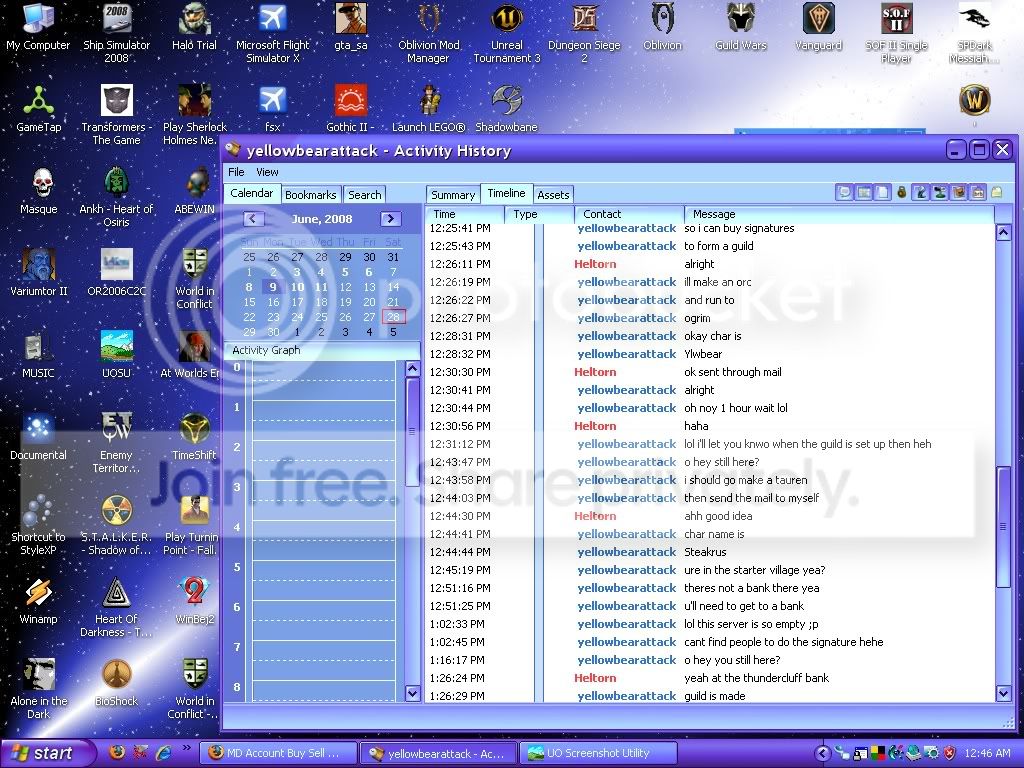
Task: Sort by the Contact column header
Action: click(629, 214)
